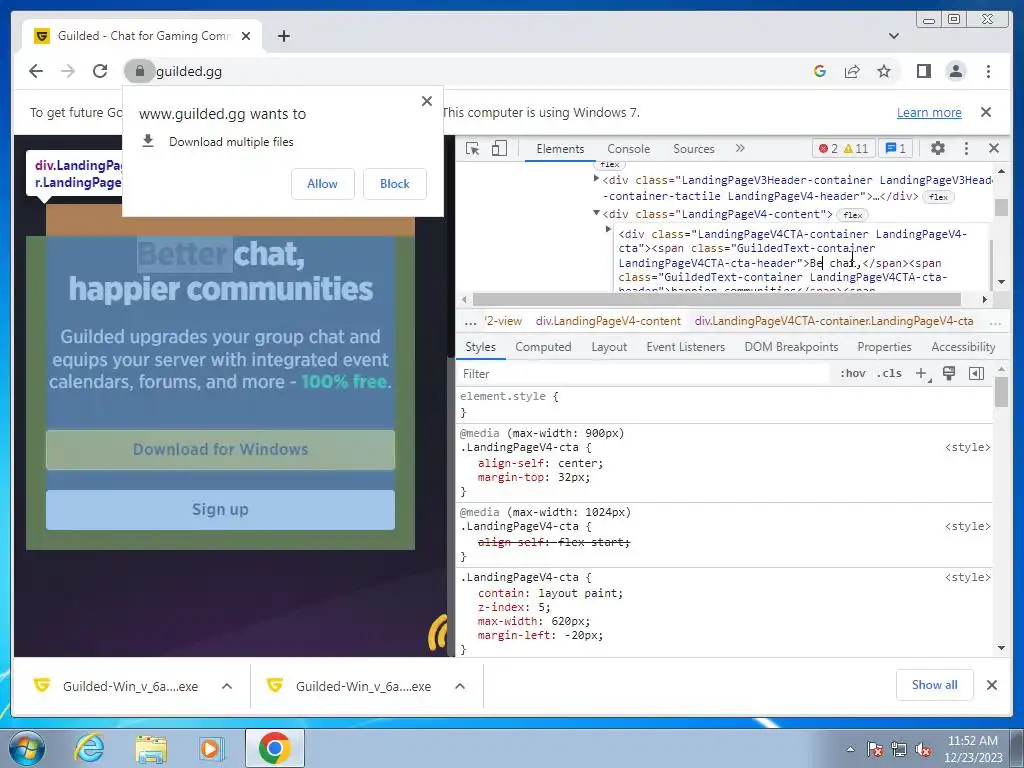Screen dimensions: 1024x768
Task: Click the red errors counter badge
Action: point(827,149)
